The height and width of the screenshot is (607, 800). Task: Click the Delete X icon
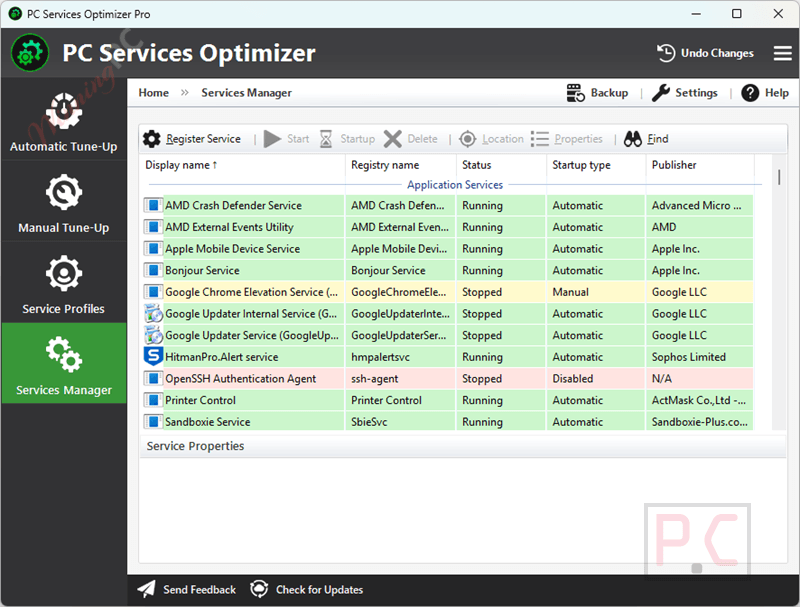[x=392, y=139]
